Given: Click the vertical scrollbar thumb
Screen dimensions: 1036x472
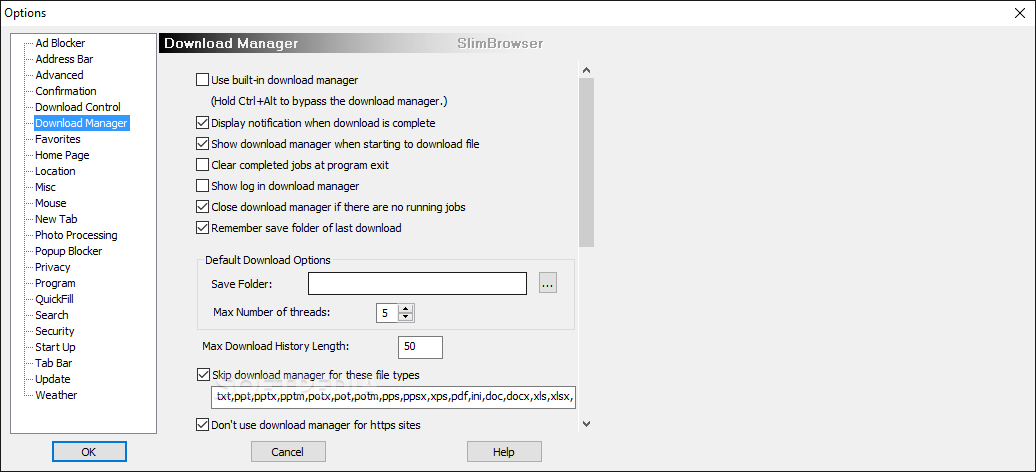Looking at the screenshot, I should [587, 162].
